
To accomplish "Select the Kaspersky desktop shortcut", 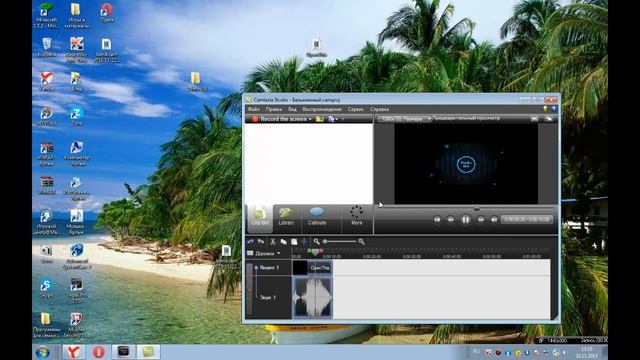I will 76,49.
